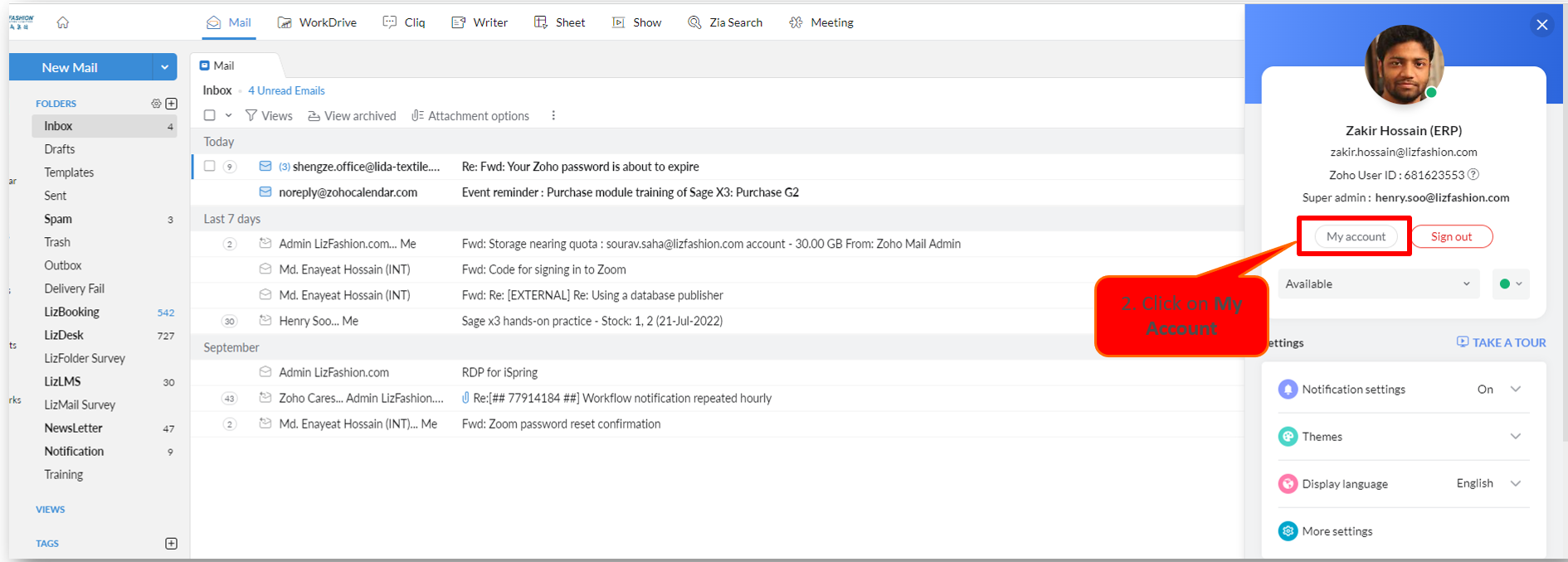Click the Sign out button

(x=1451, y=236)
